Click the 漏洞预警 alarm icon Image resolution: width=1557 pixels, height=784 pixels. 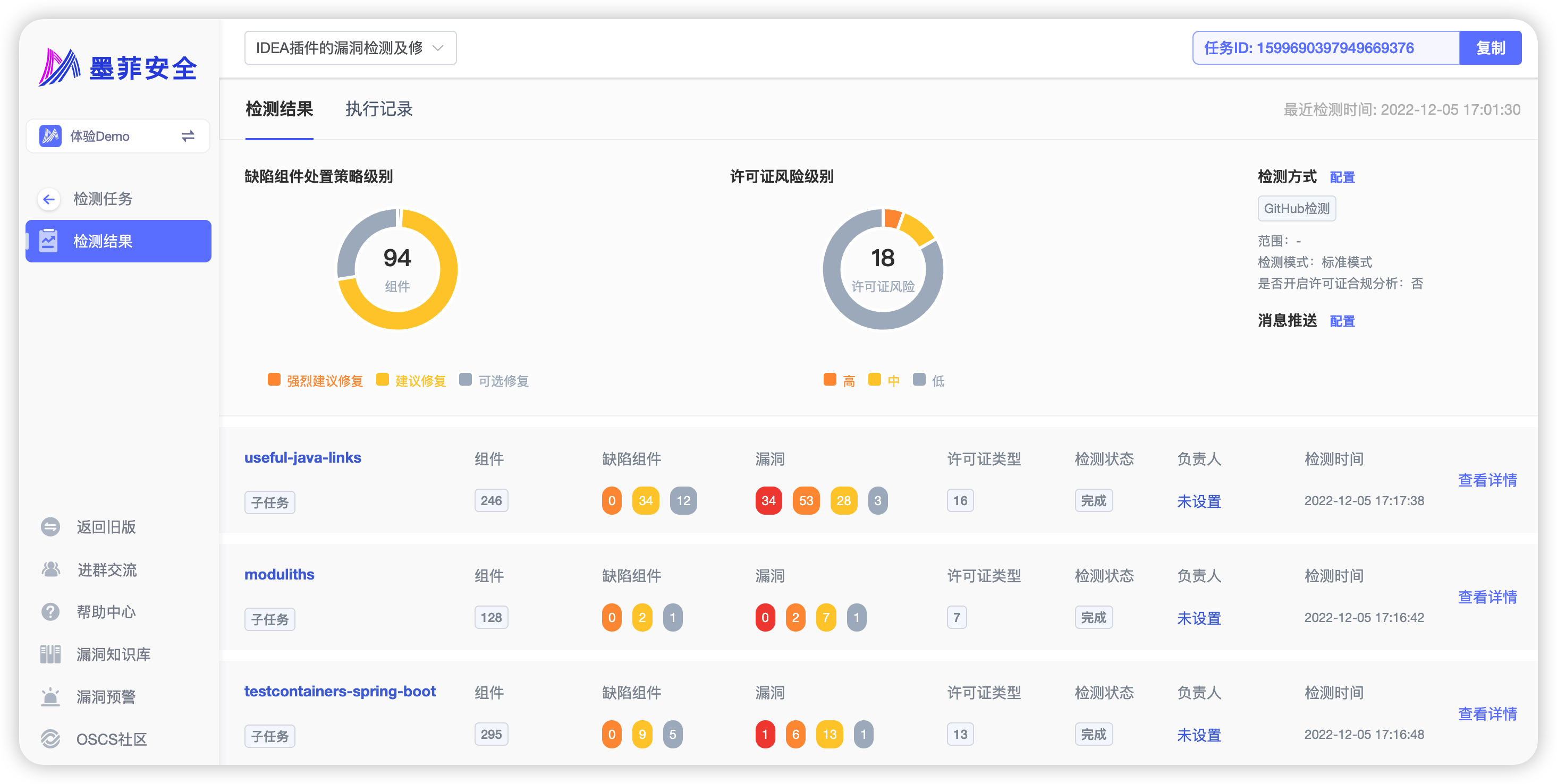[x=50, y=696]
